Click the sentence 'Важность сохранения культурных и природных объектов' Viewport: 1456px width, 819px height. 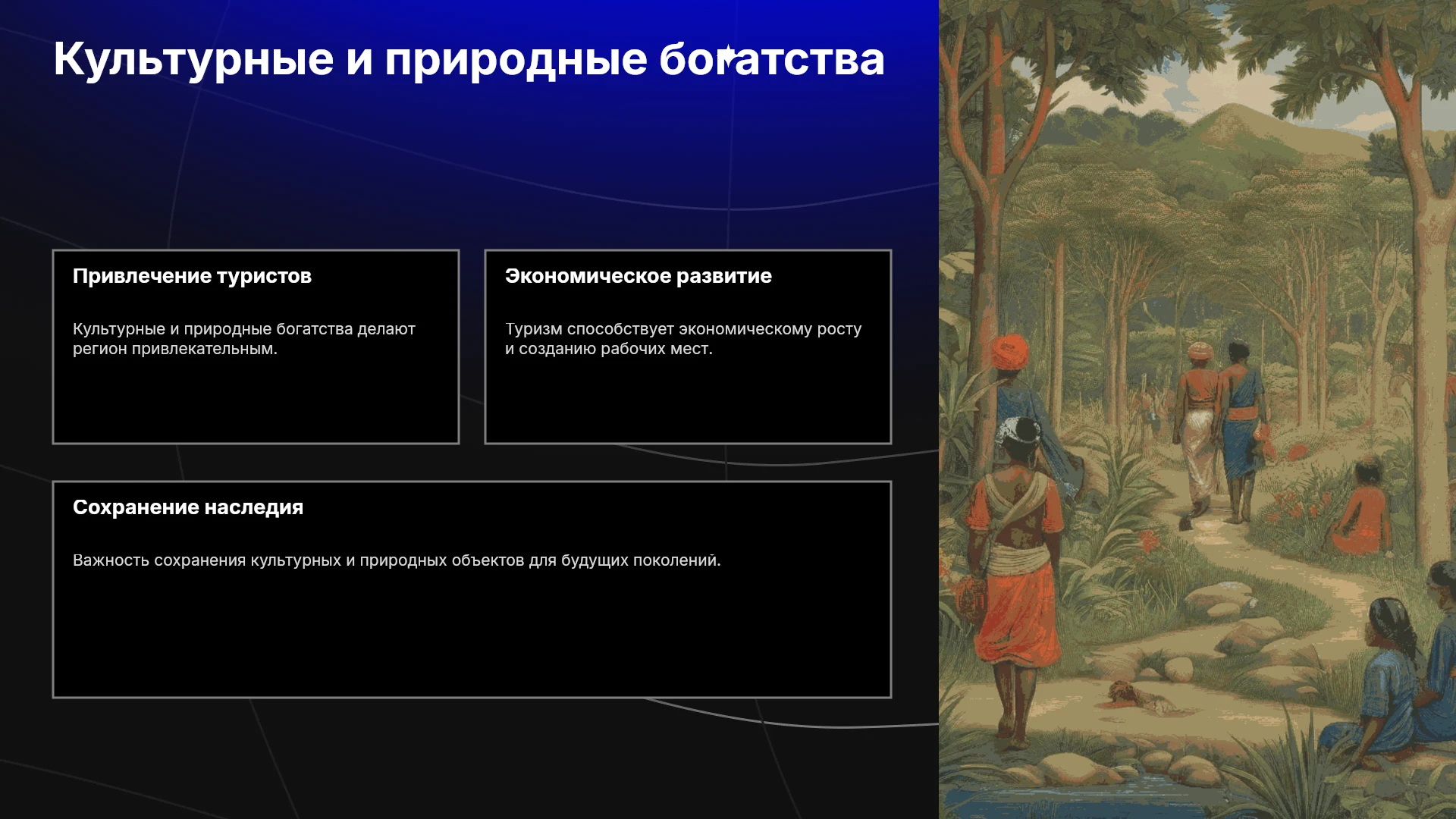[x=397, y=560]
